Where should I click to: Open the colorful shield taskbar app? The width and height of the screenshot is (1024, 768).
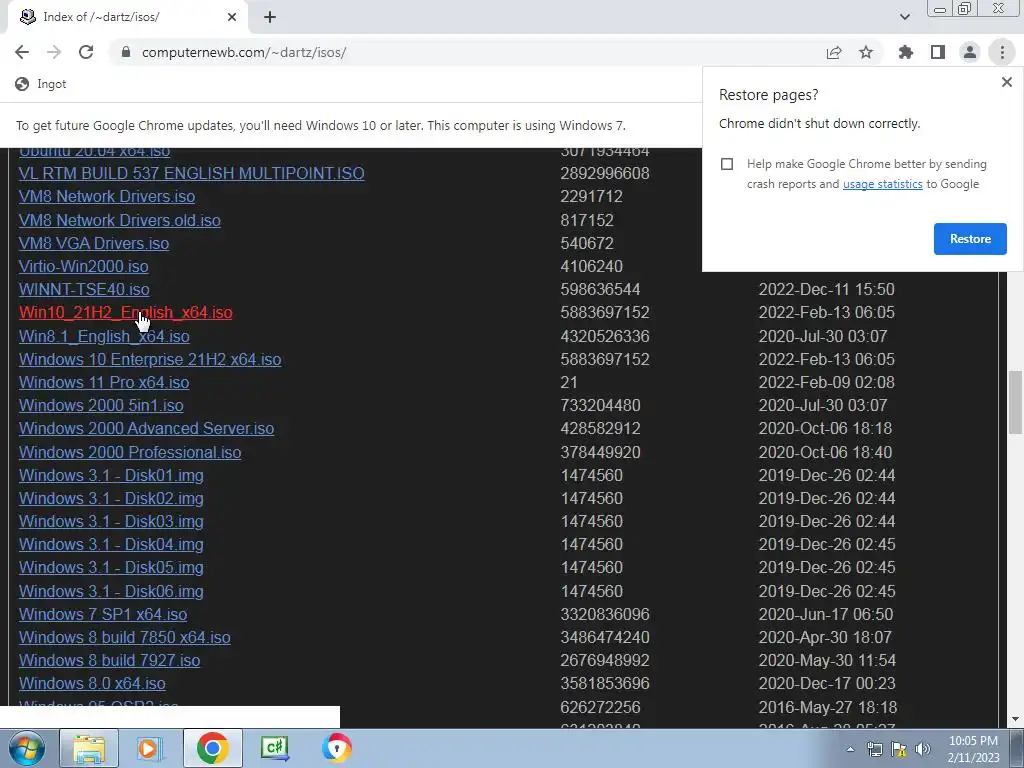click(337, 748)
